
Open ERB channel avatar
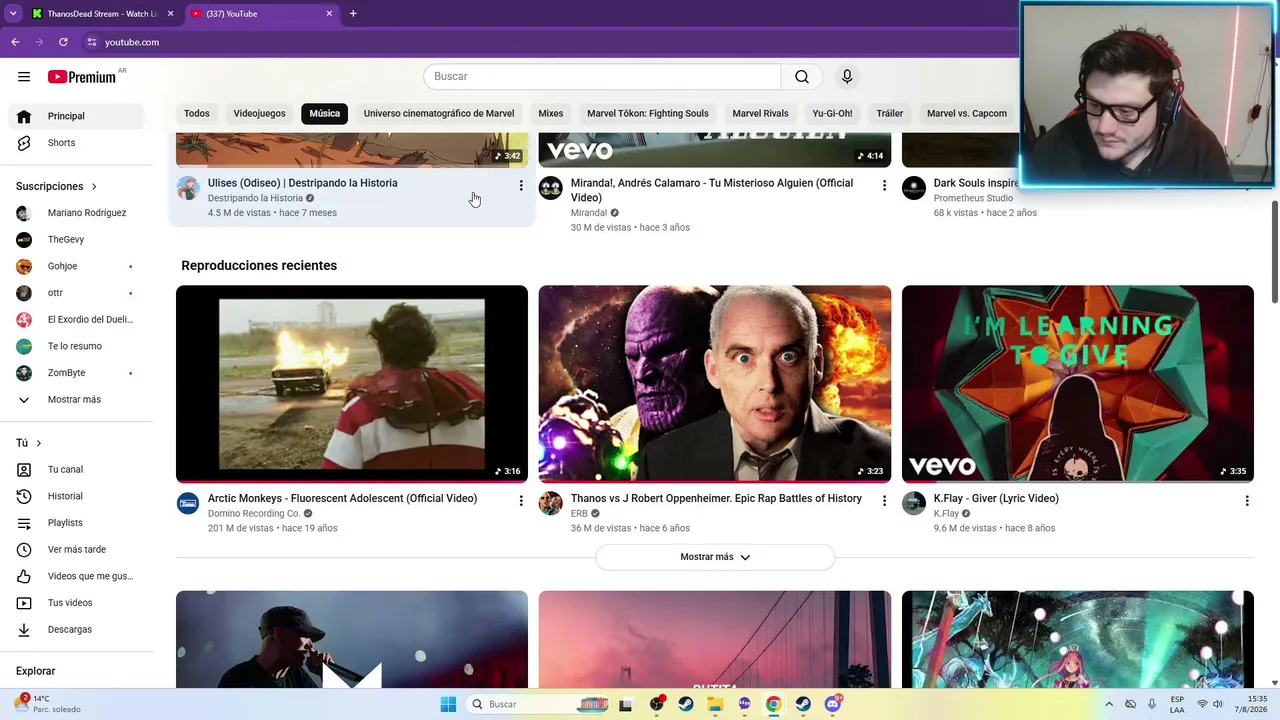[551, 503]
